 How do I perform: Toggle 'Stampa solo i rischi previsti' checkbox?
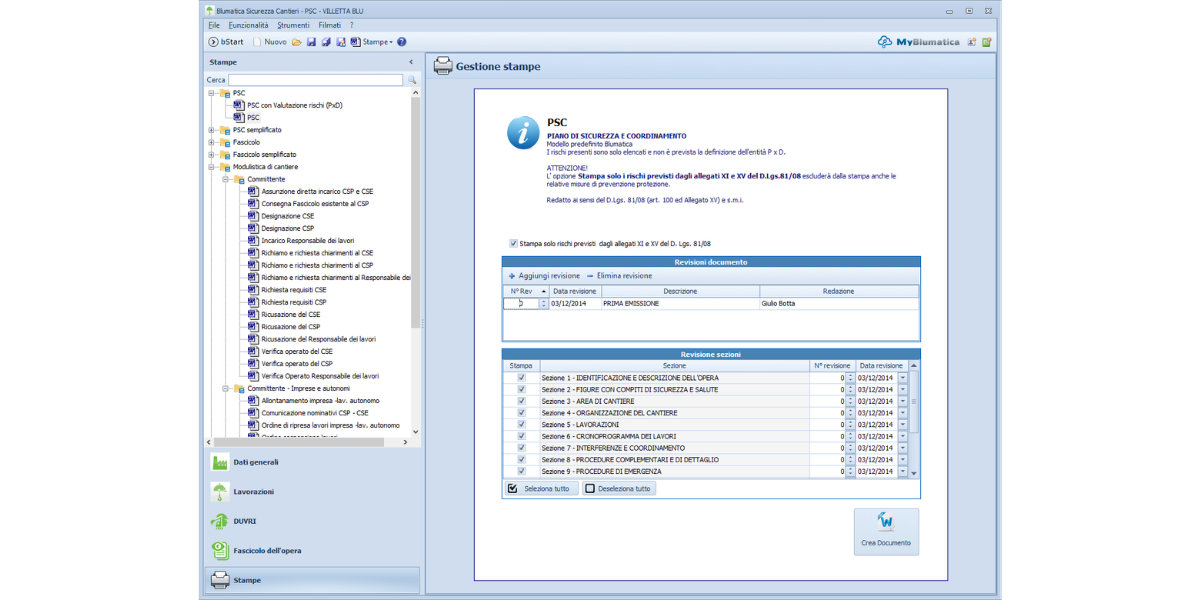[x=513, y=243]
